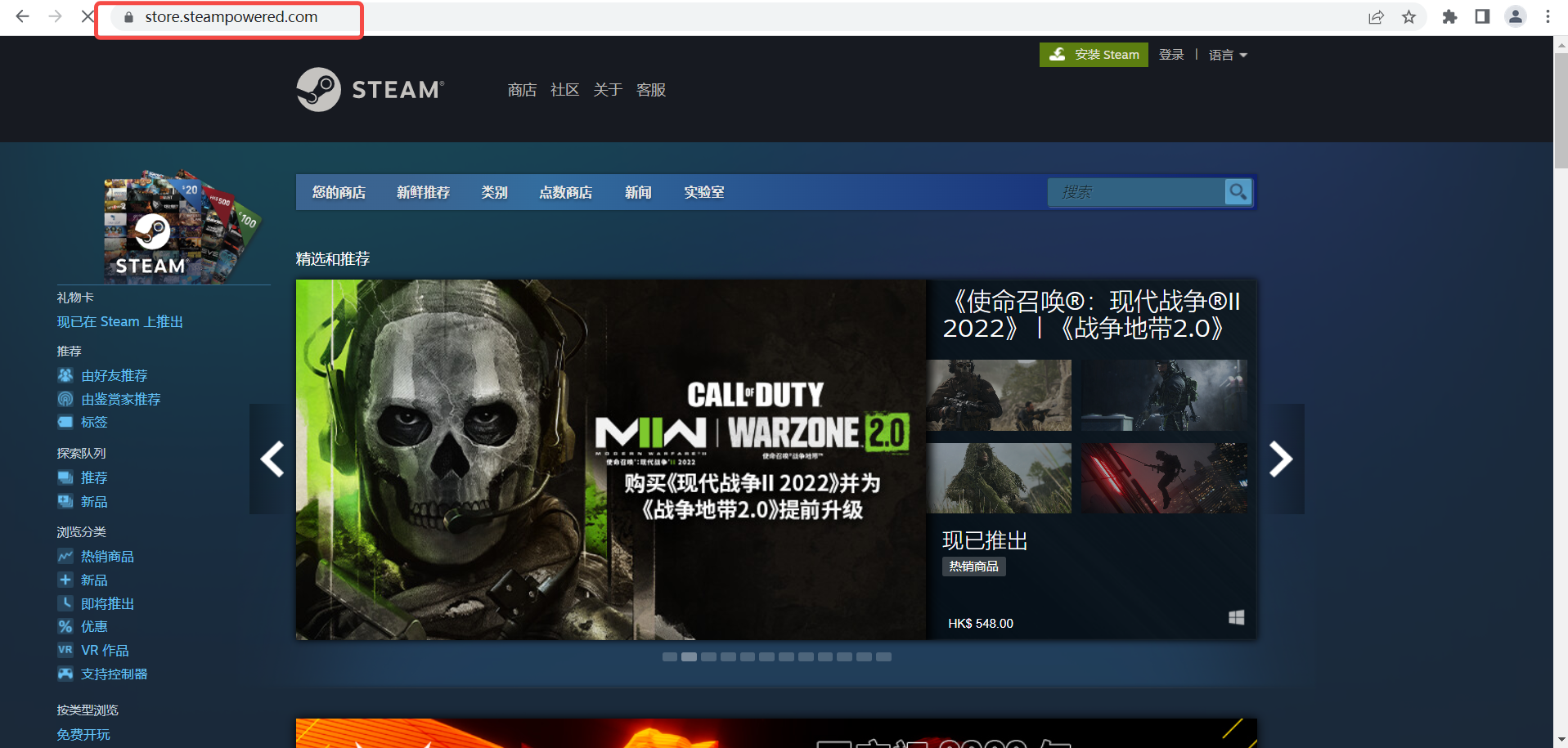Open 由鉴赏家推荐 curator icon

coord(65,399)
